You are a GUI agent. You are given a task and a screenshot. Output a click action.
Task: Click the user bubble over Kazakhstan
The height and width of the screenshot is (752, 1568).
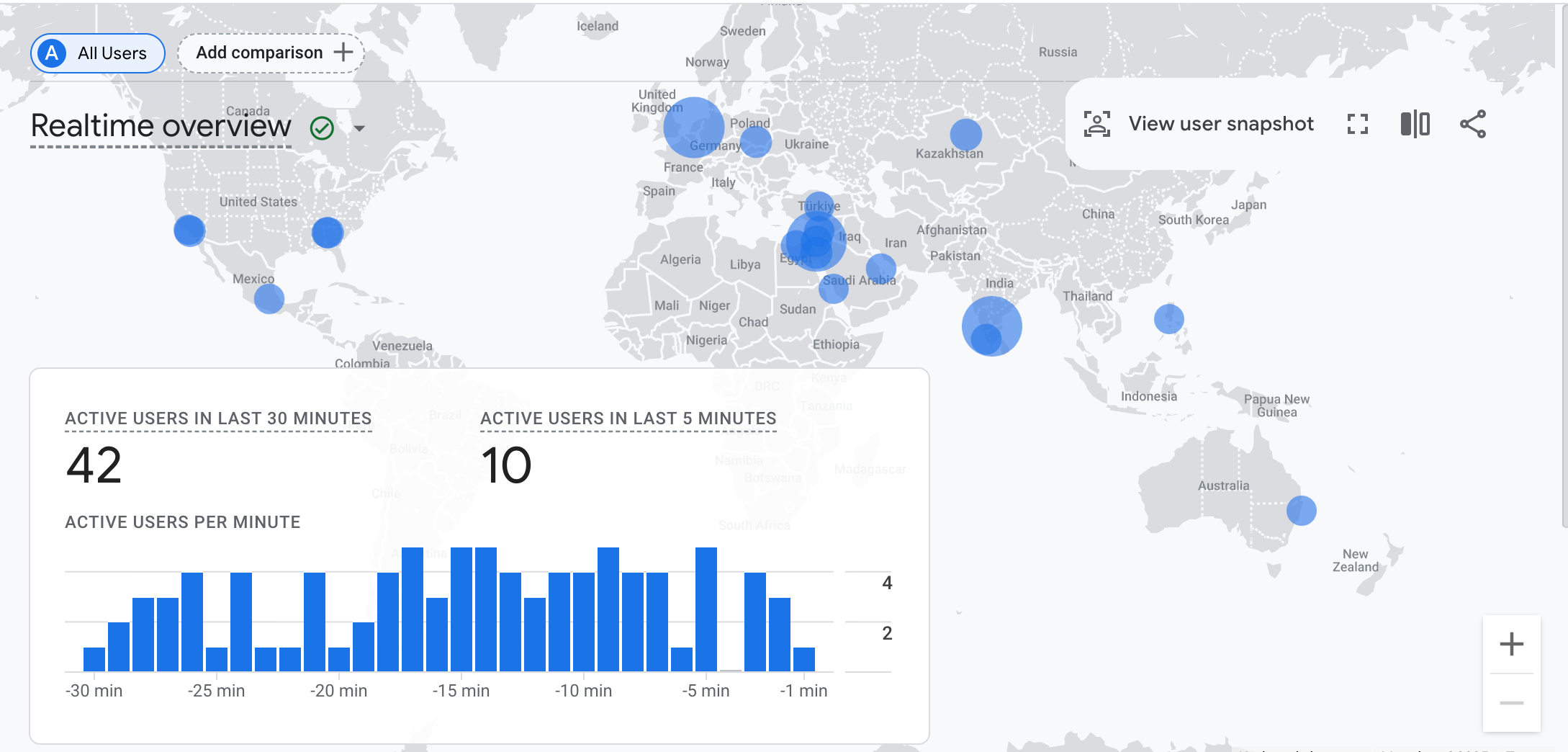[965, 134]
